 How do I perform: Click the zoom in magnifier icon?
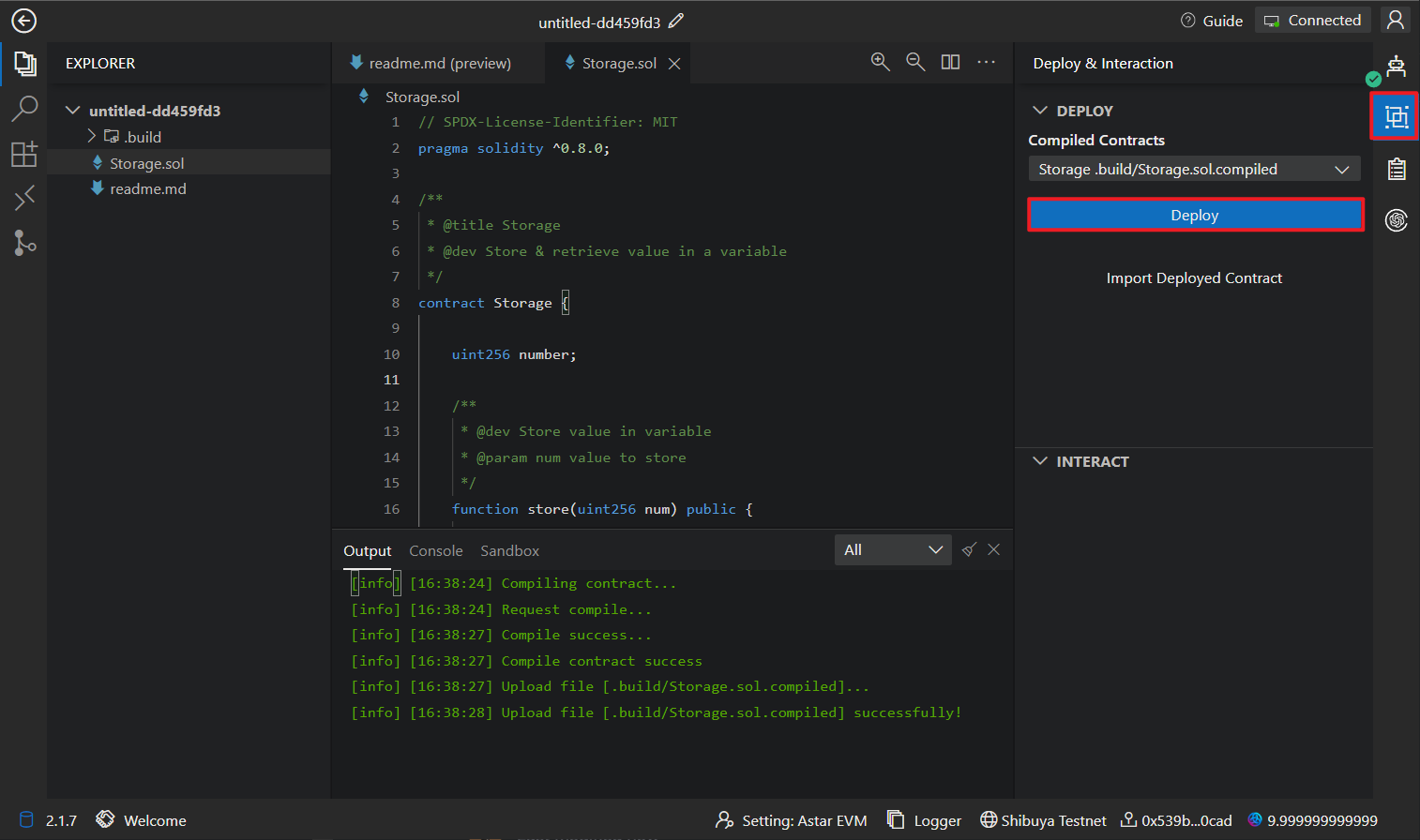point(880,62)
